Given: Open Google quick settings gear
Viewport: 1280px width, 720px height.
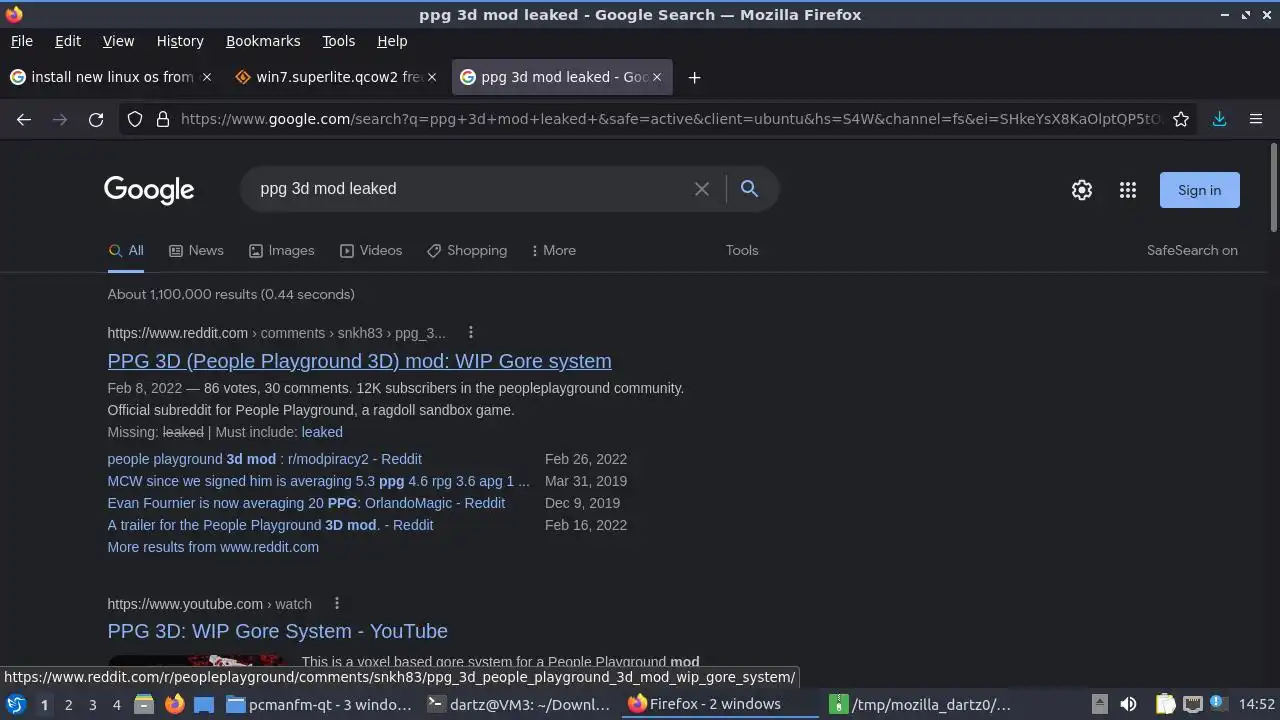Looking at the screenshot, I should pyautogui.click(x=1082, y=190).
